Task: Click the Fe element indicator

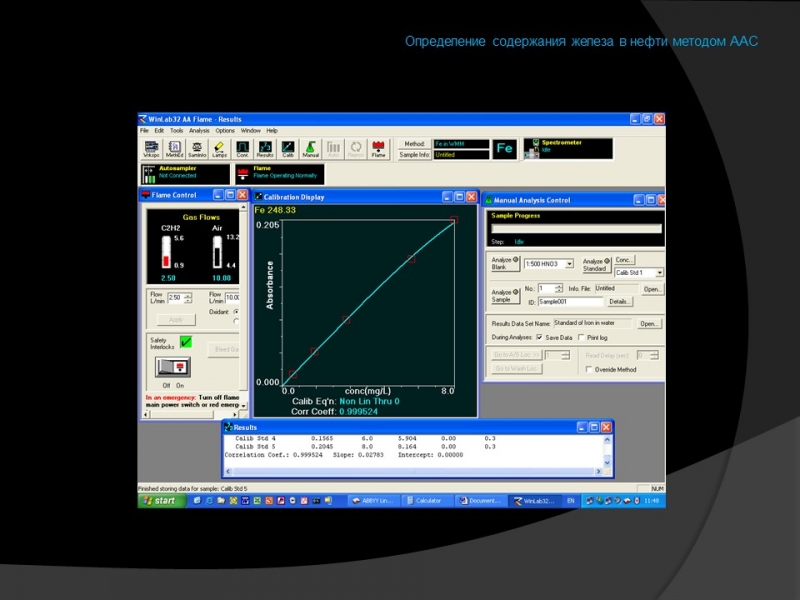Action: [505, 148]
